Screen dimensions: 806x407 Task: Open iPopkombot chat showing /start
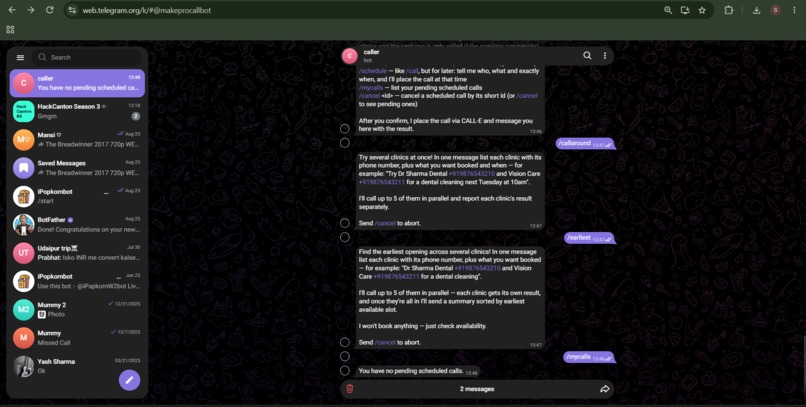77,196
